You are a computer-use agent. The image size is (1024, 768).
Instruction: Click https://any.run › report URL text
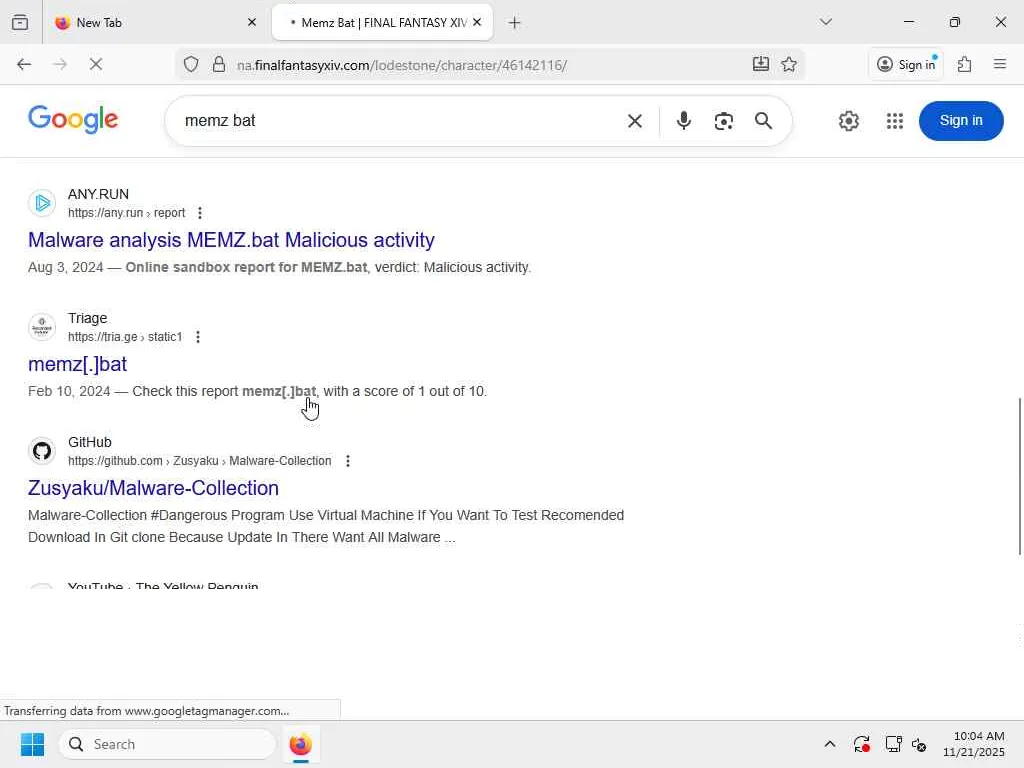coord(127,213)
